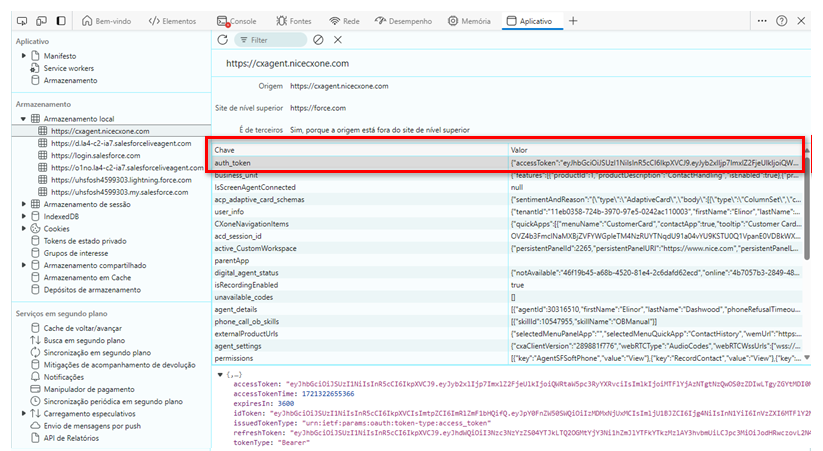Select Armazenamento em Cache
Screen dimensions: 823x451
coord(87,278)
